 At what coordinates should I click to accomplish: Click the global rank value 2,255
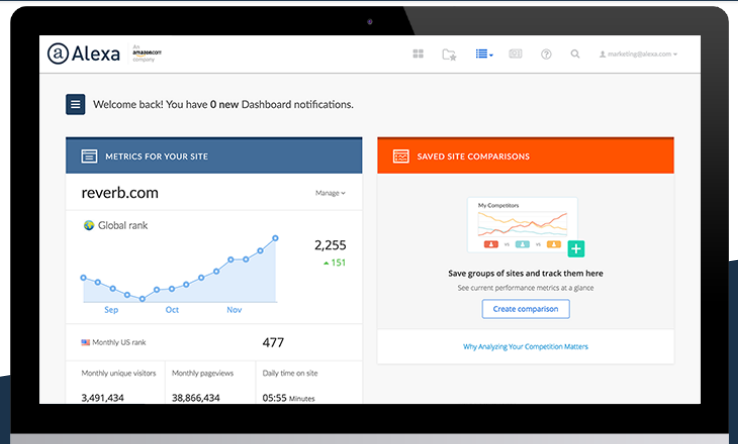click(x=330, y=245)
